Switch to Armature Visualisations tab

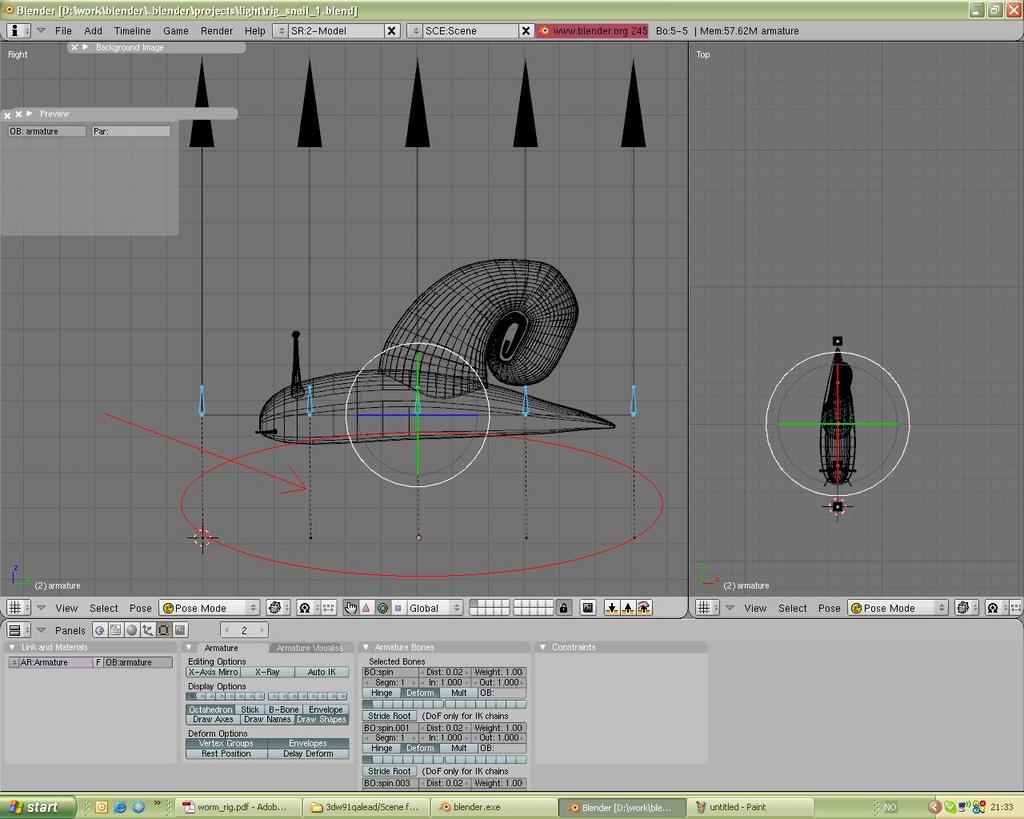coord(309,648)
